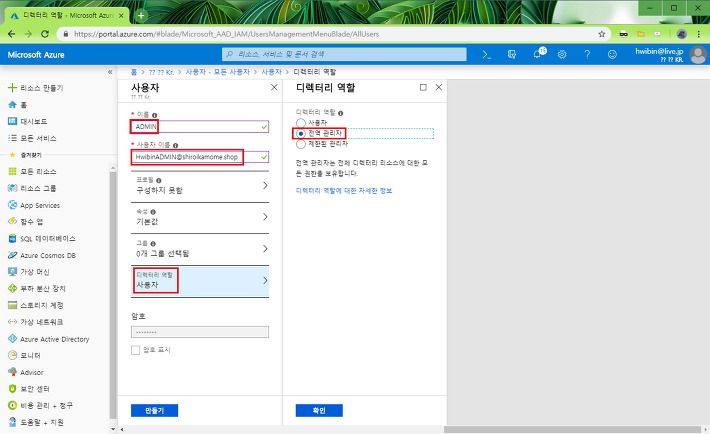Screen dimensions: 710x434
Task: Open 홈 in sidebar
Action: click(18, 105)
